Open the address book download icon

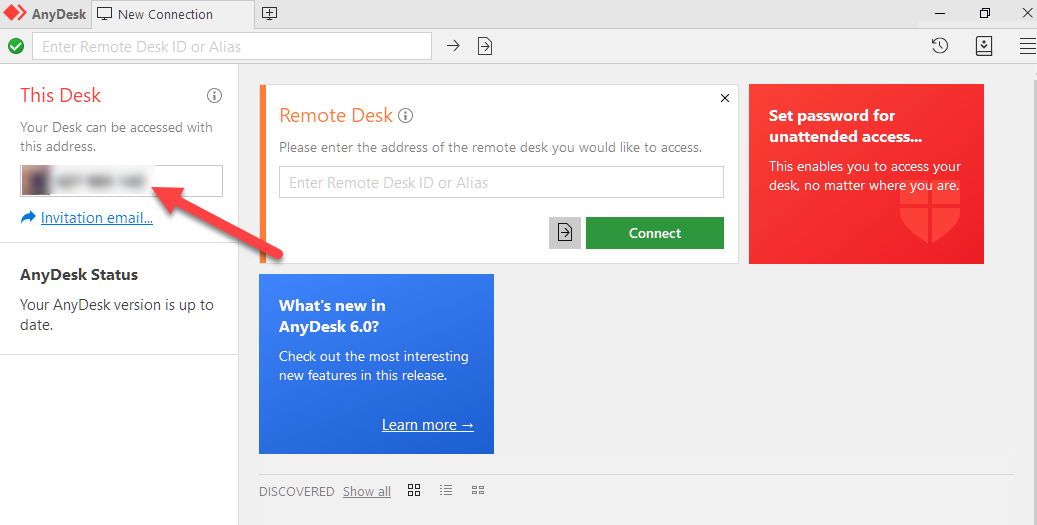[x=984, y=46]
